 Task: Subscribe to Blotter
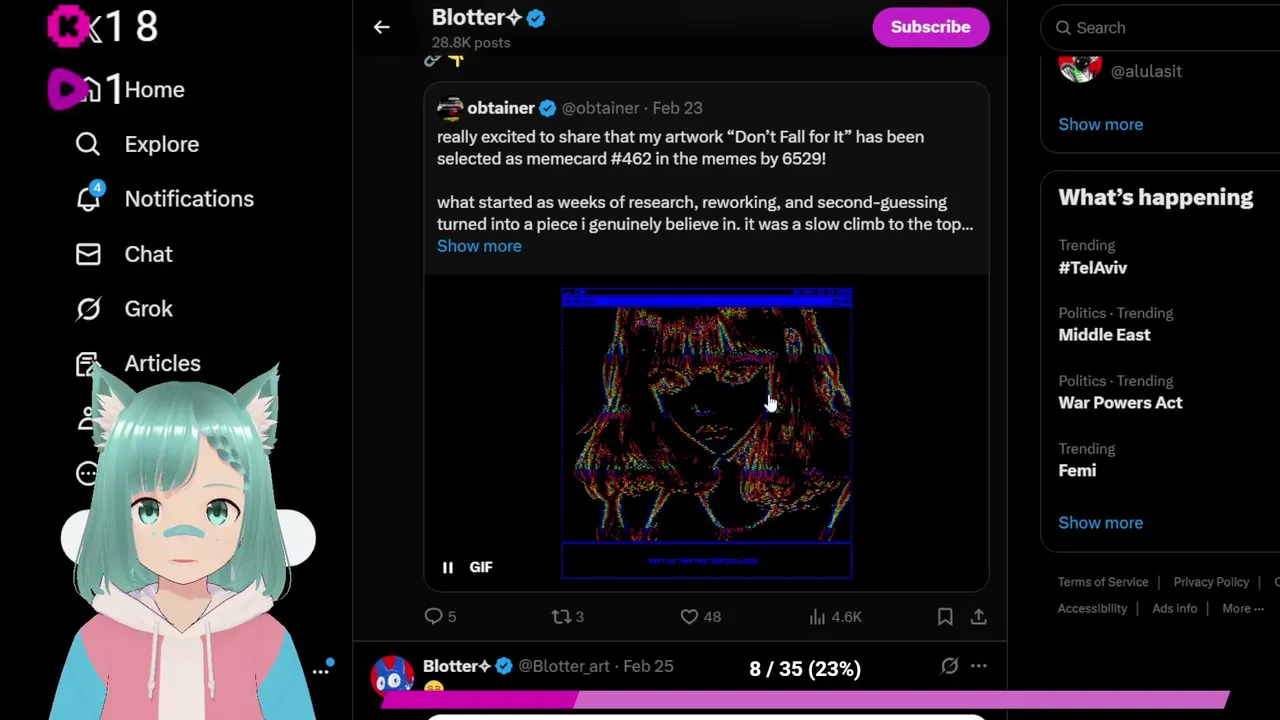(931, 27)
